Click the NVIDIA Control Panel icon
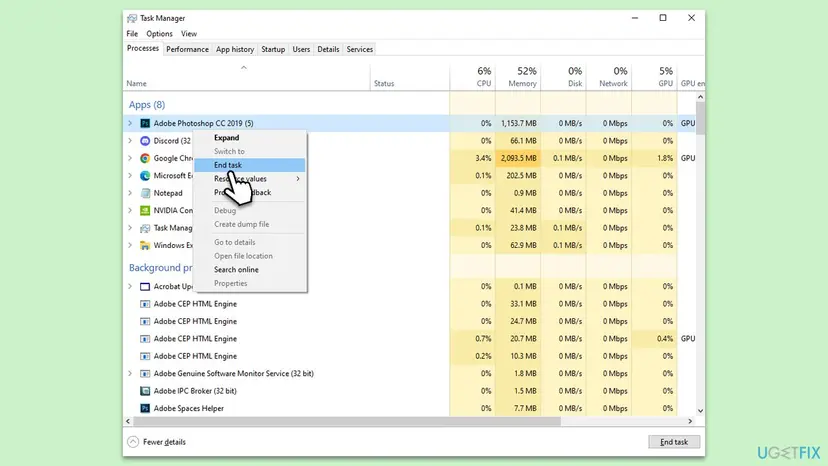This screenshot has height=466, width=828. (x=145, y=210)
